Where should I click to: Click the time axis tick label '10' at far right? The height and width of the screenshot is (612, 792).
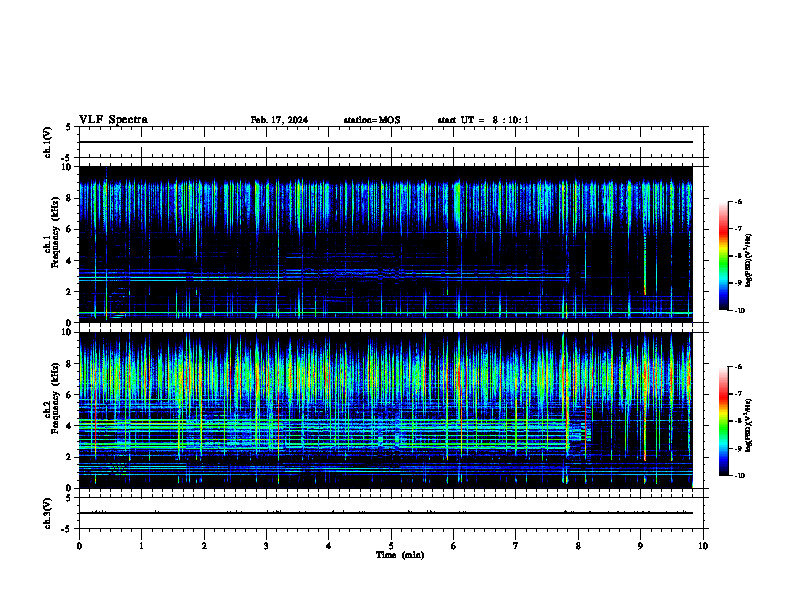pyautogui.click(x=703, y=546)
